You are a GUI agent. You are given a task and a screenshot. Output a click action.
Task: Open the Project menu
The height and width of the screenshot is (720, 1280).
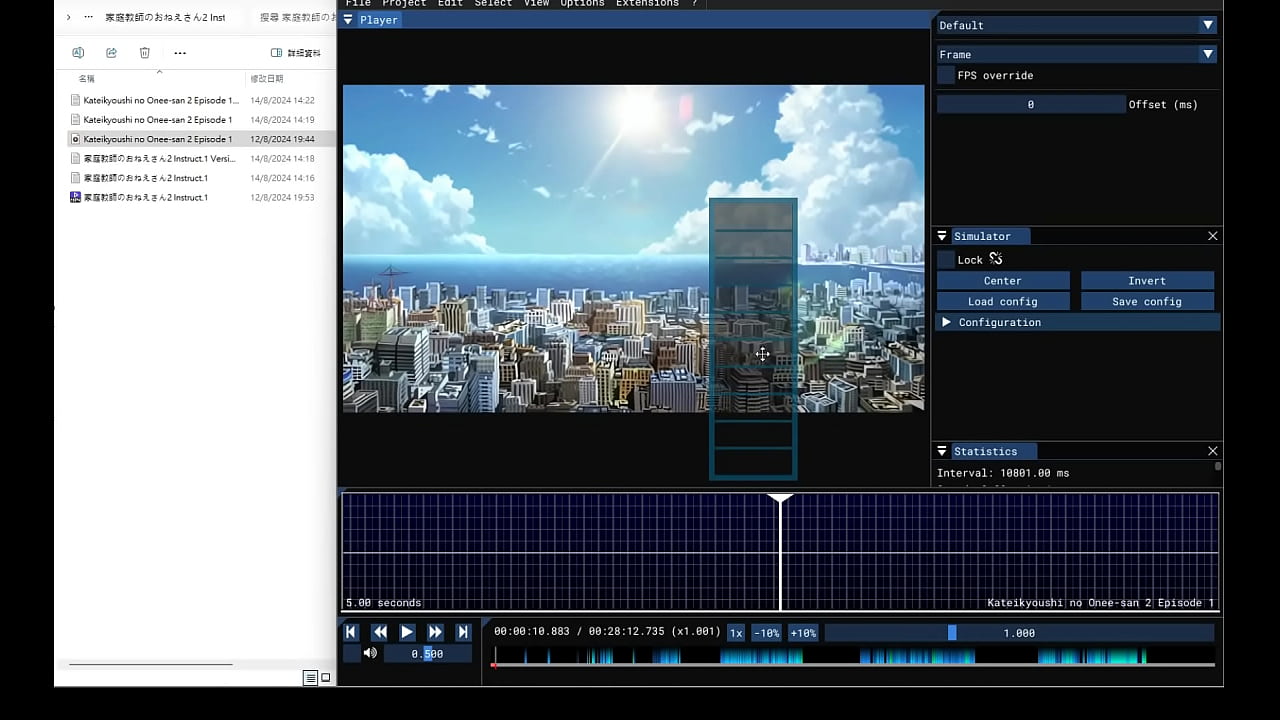click(x=404, y=4)
